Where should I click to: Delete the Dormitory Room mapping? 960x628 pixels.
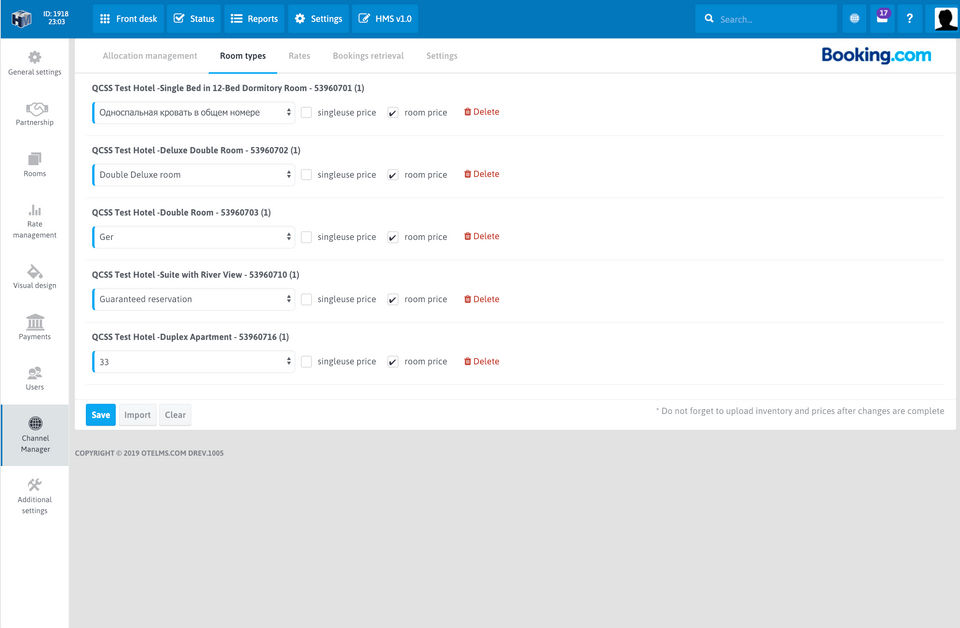tap(482, 112)
